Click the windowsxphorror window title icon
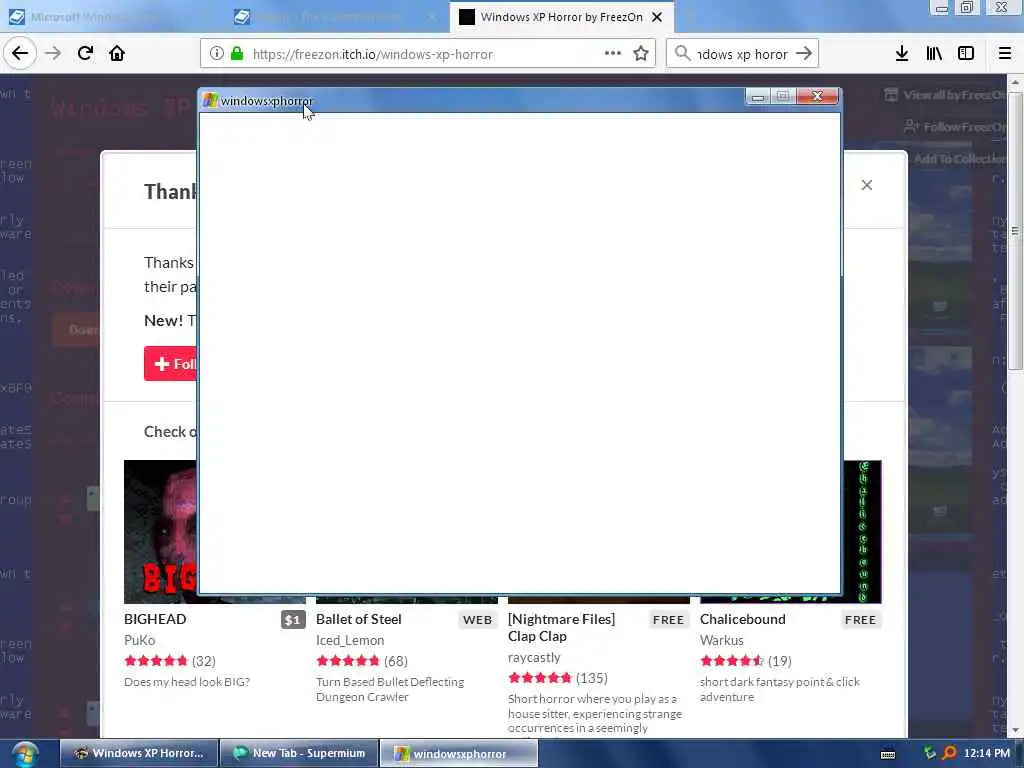This screenshot has width=1024, height=768. tap(210, 101)
